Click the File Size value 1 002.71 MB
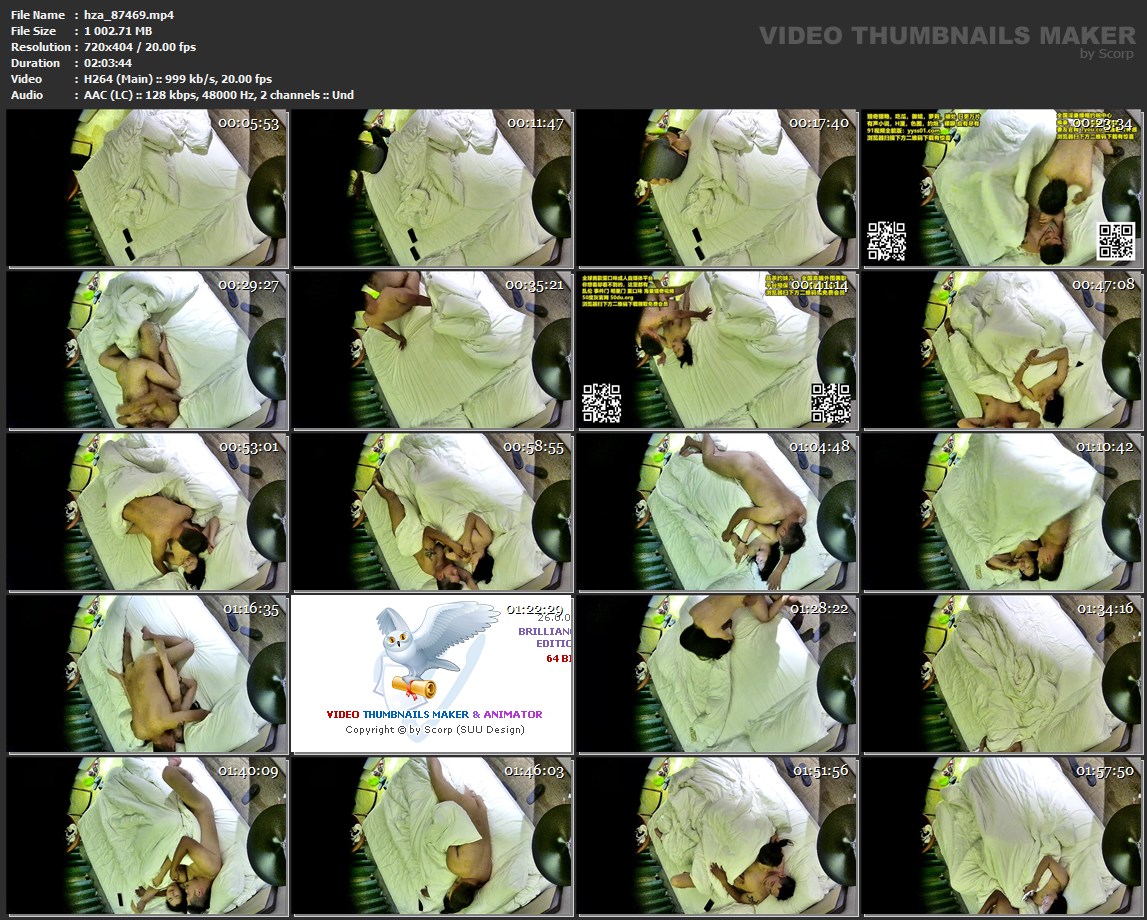Image resolution: width=1147 pixels, height=920 pixels. [x=112, y=31]
